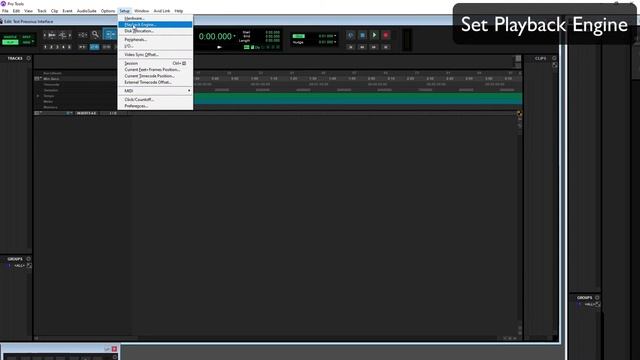Image resolution: width=640 pixels, height=360 pixels.
Task: Open Preferences from Setup menu
Action: point(155,106)
